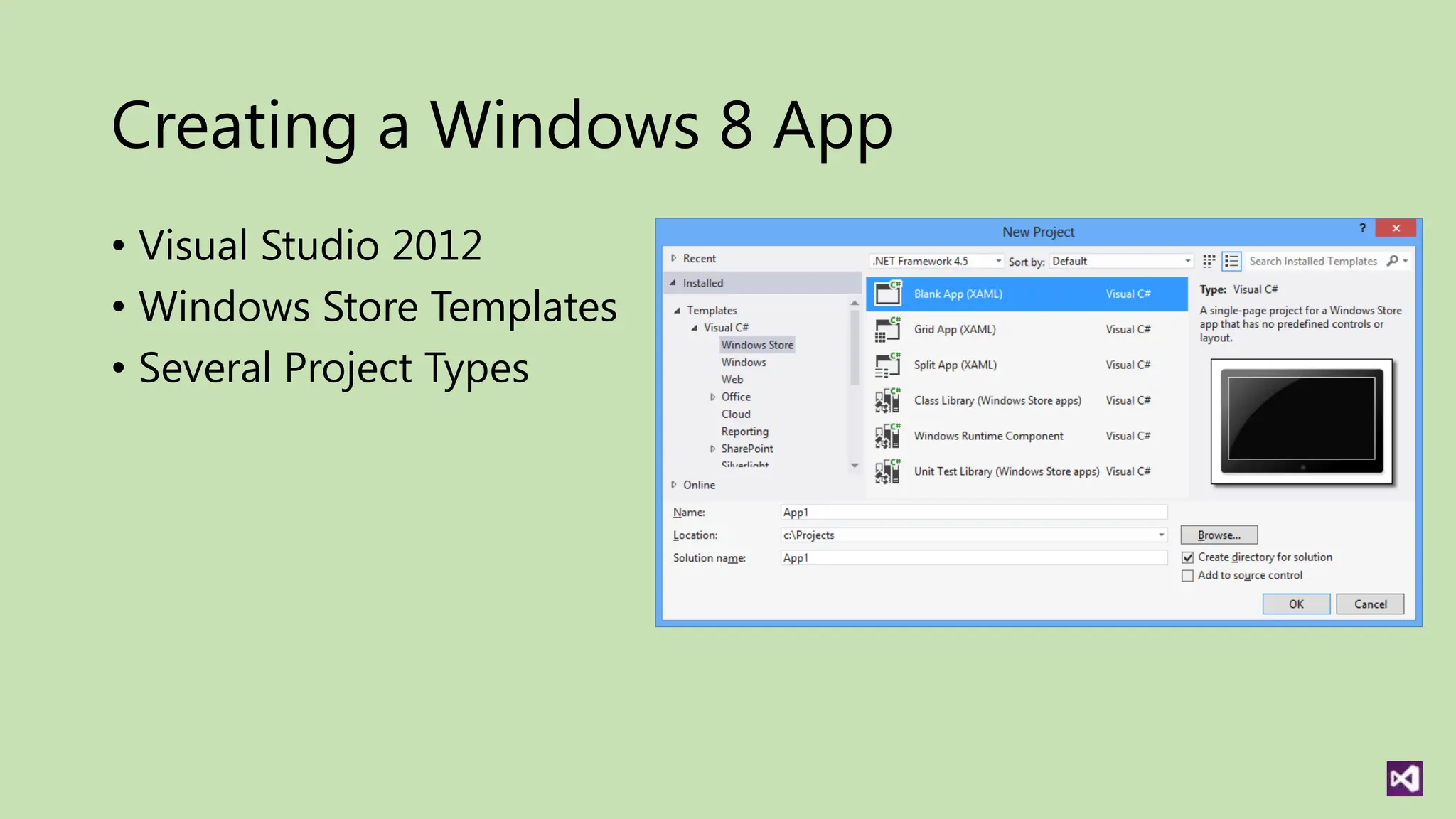Select the Grid App (XAML) row text
The height and width of the screenshot is (819, 1456).
click(x=955, y=329)
